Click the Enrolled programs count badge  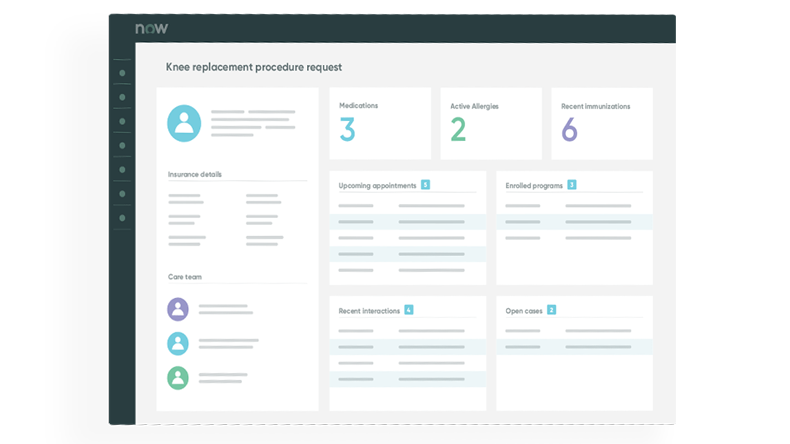point(571,185)
